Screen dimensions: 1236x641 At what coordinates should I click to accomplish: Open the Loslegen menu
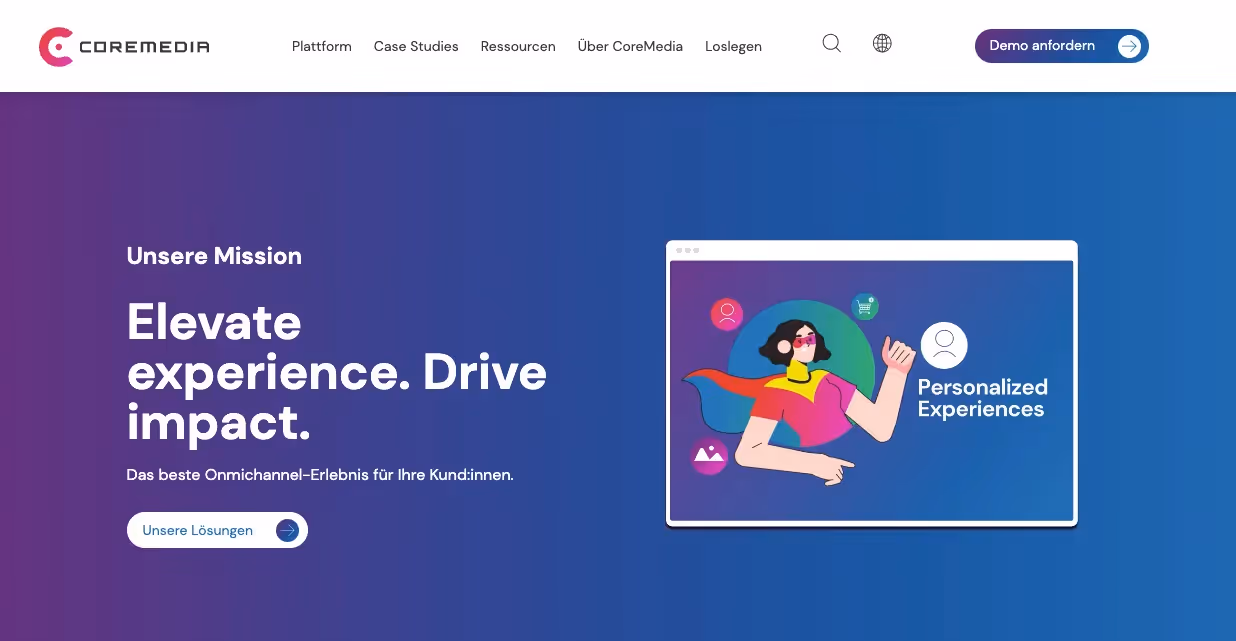point(733,46)
